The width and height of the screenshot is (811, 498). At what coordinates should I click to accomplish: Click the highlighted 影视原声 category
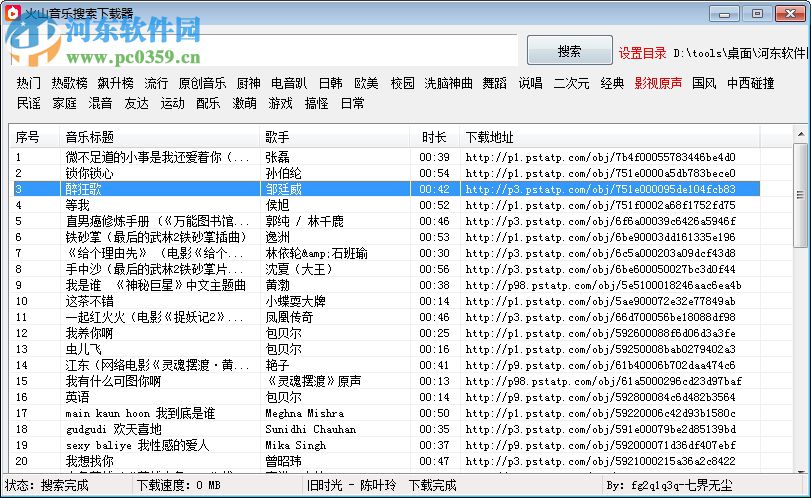pyautogui.click(x=658, y=83)
